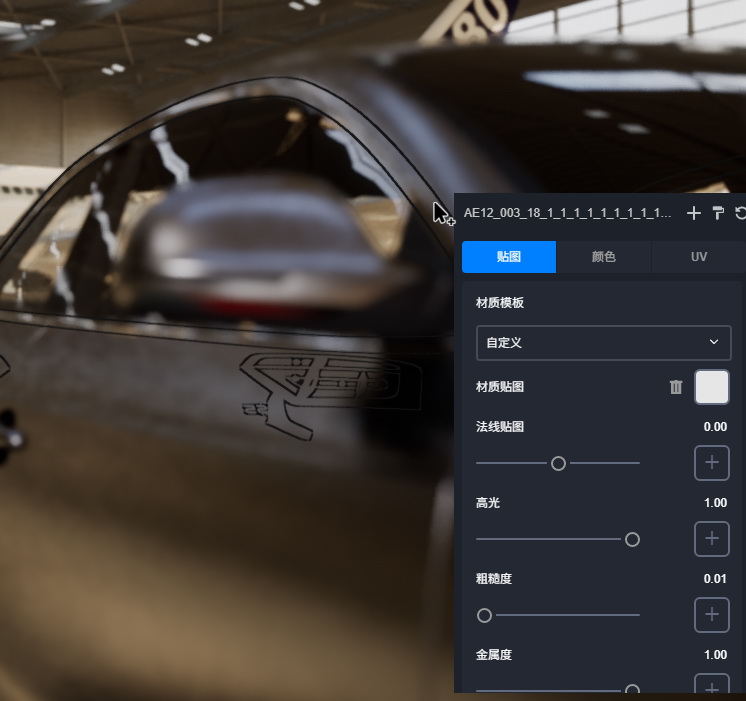746x701 pixels.
Task: Click the material name AE12_003_18 title
Action: click(x=567, y=213)
